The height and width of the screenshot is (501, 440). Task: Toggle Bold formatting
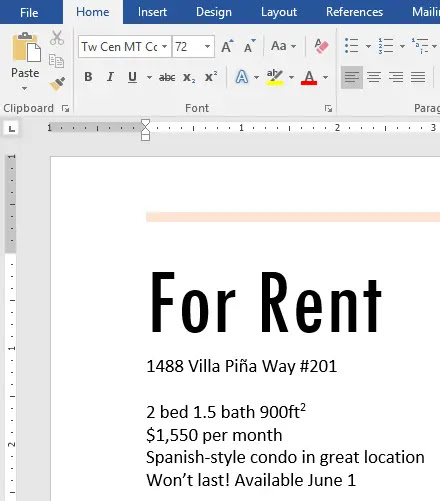point(88,77)
